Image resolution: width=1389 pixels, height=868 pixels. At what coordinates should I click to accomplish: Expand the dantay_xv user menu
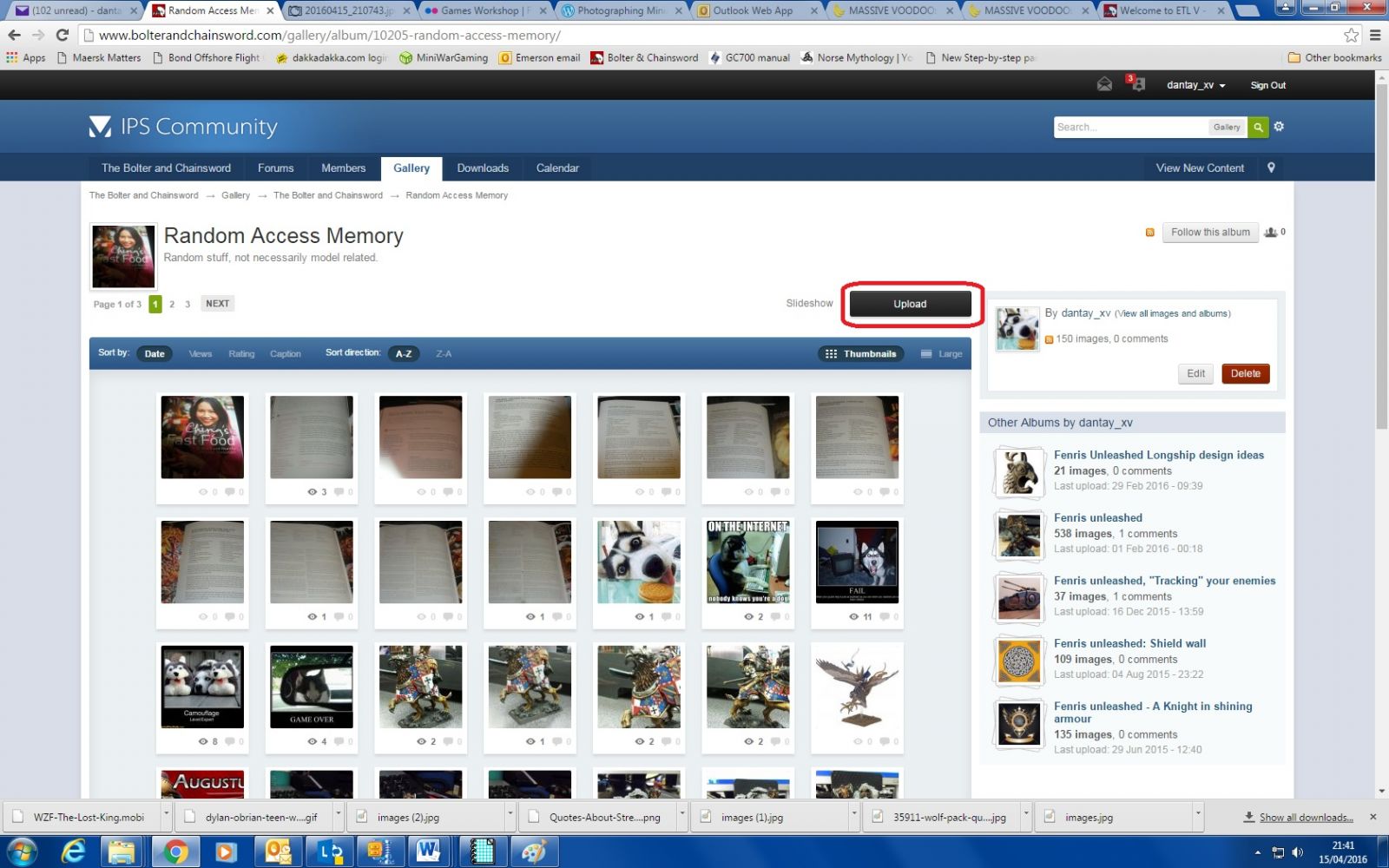[1195, 85]
